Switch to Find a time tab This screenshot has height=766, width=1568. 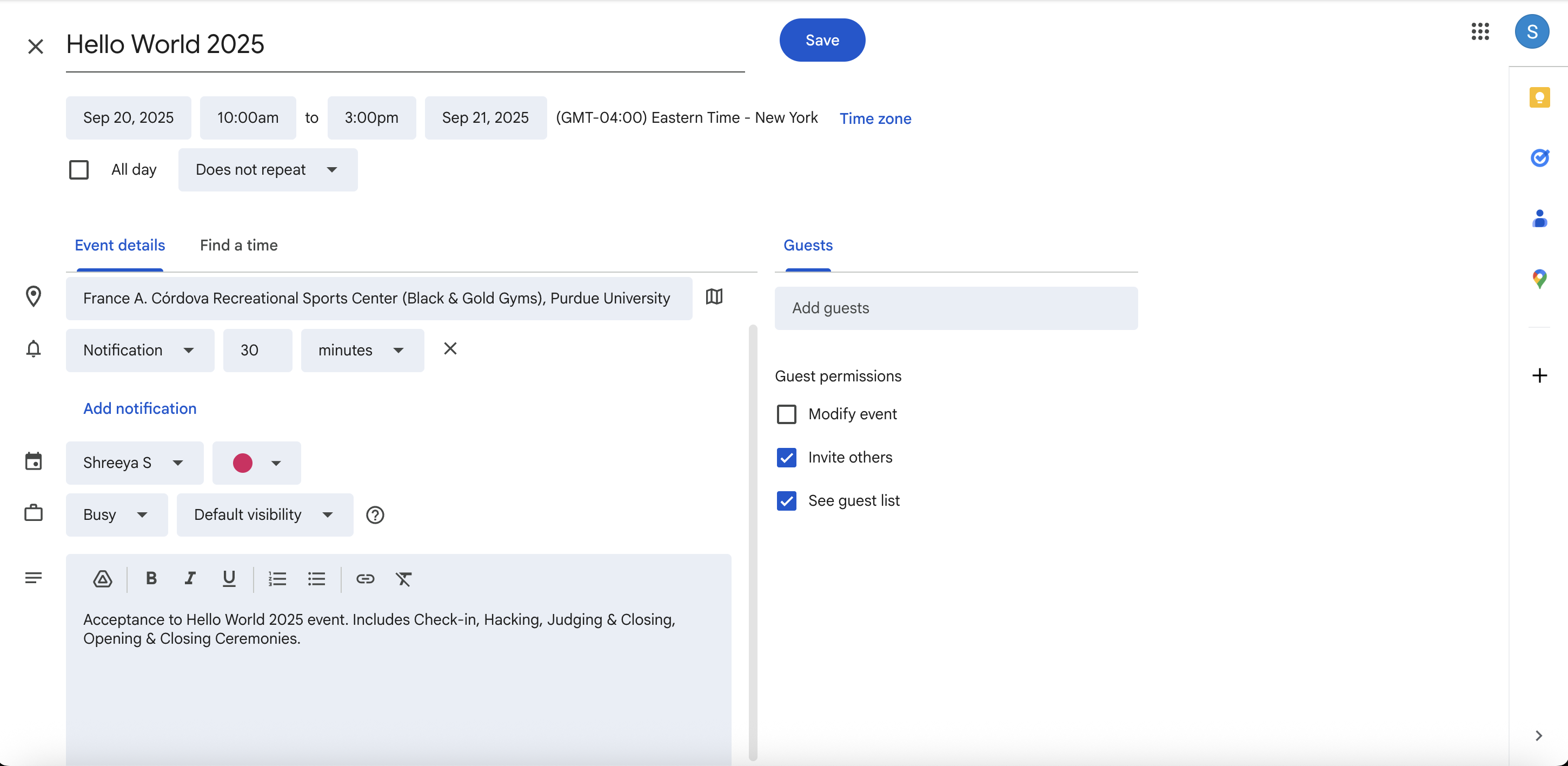[238, 246]
